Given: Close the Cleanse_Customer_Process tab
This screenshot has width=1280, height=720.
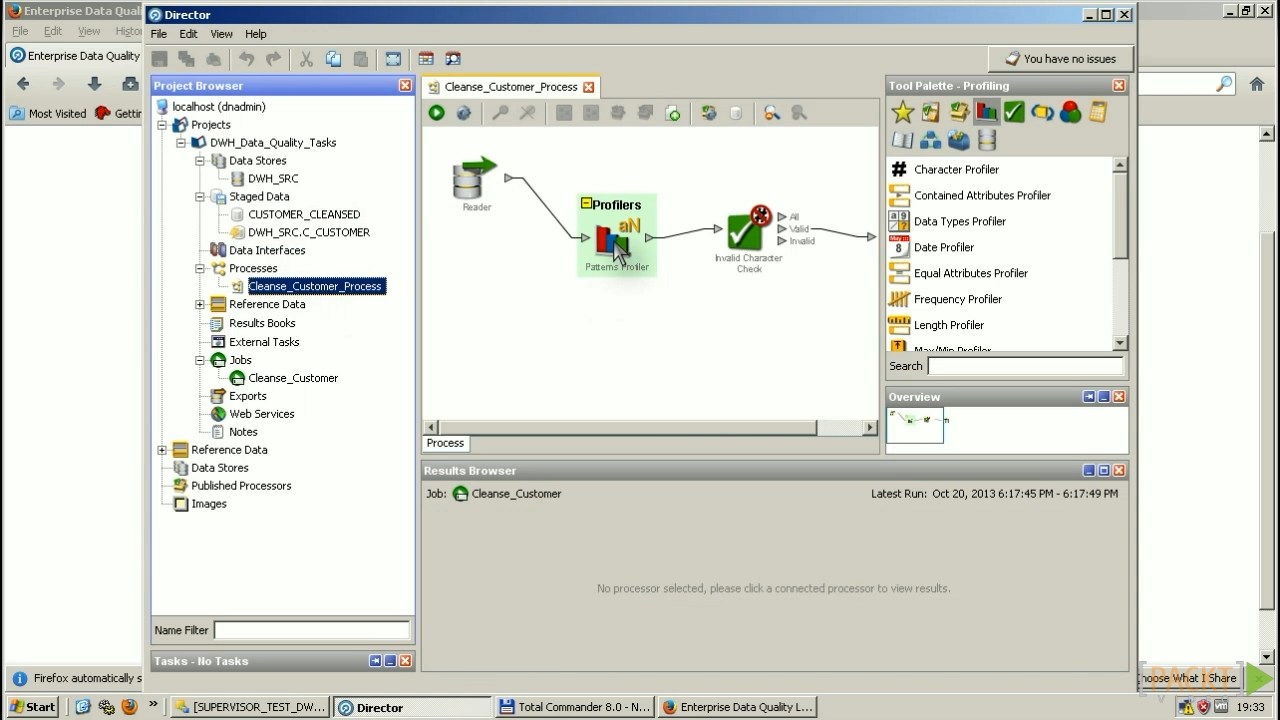Looking at the screenshot, I should [589, 87].
